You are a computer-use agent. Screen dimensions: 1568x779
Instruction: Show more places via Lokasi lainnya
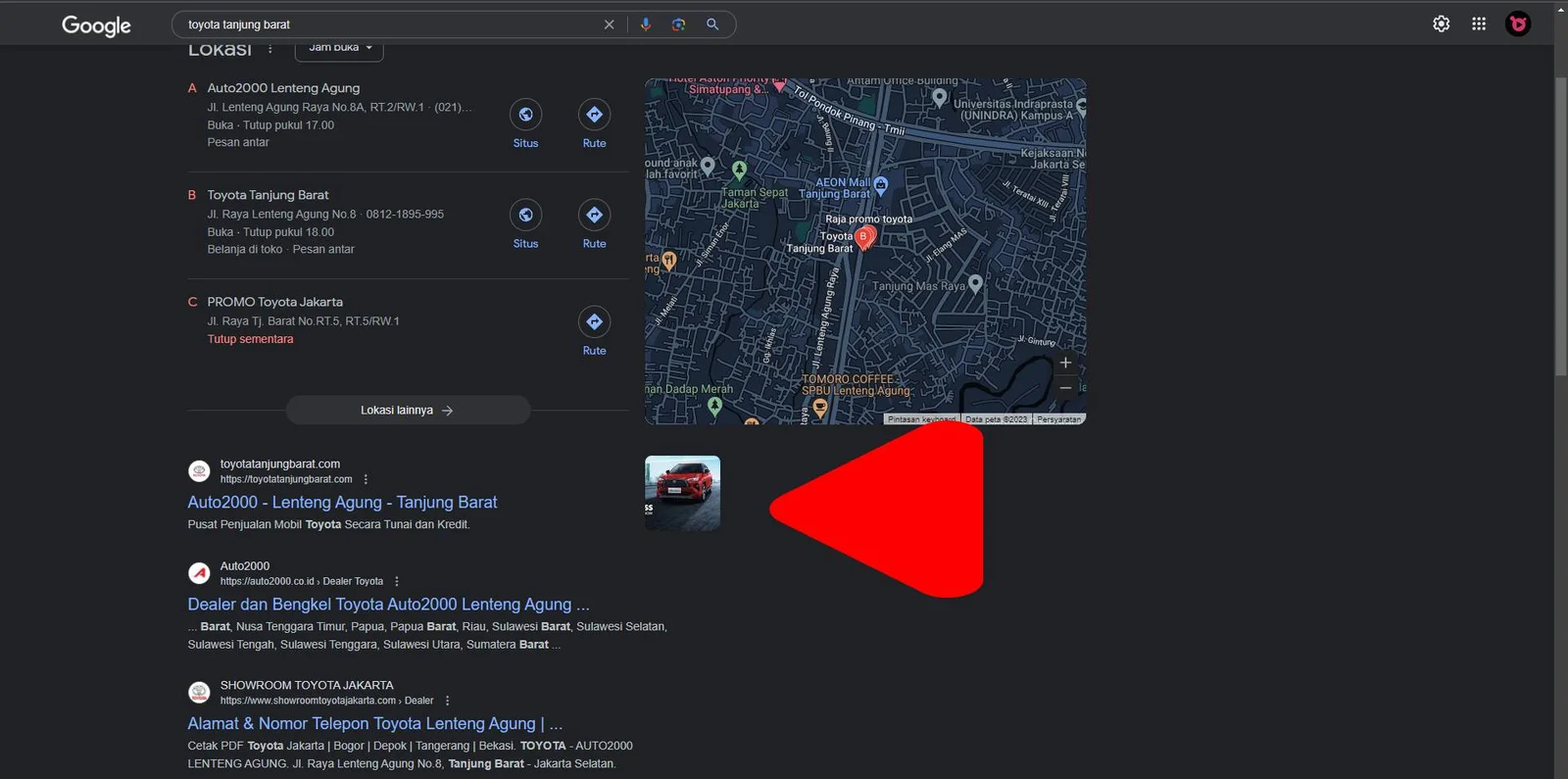(x=408, y=411)
